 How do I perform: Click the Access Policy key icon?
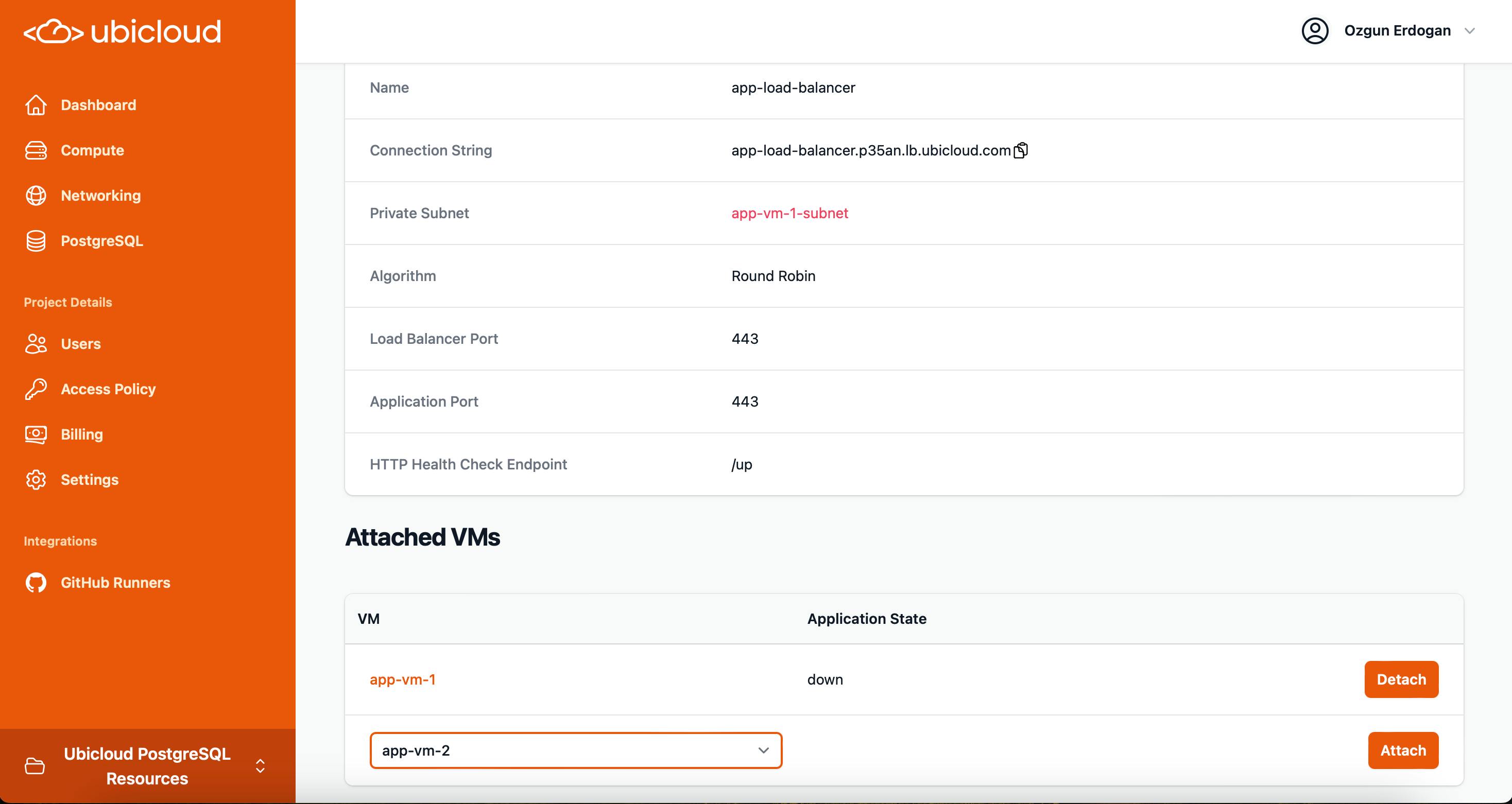click(x=36, y=389)
